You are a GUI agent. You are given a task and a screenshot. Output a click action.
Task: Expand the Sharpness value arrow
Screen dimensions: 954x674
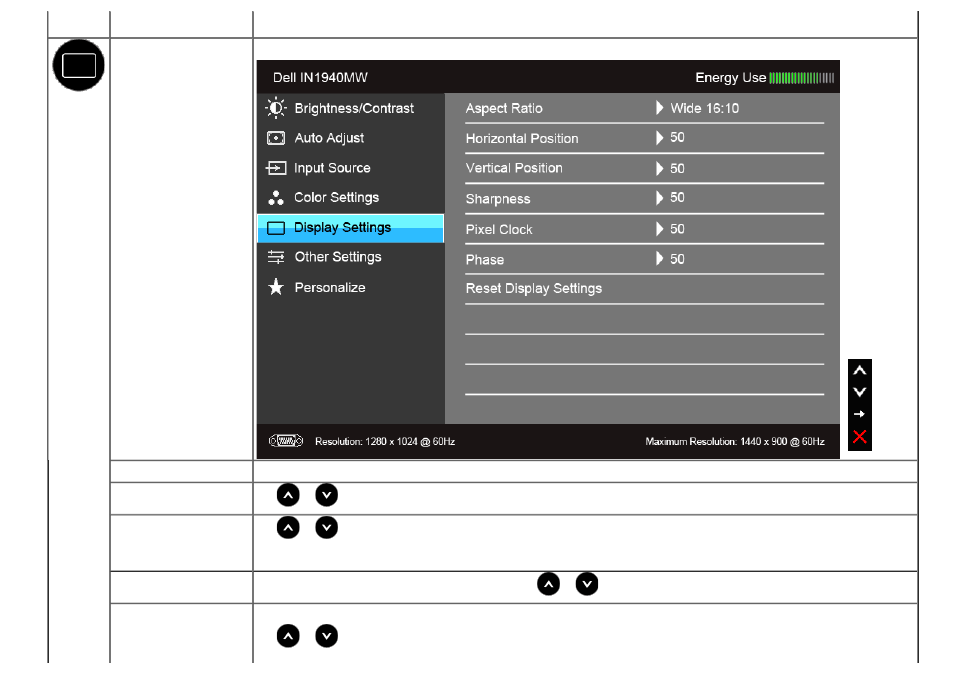(x=660, y=198)
